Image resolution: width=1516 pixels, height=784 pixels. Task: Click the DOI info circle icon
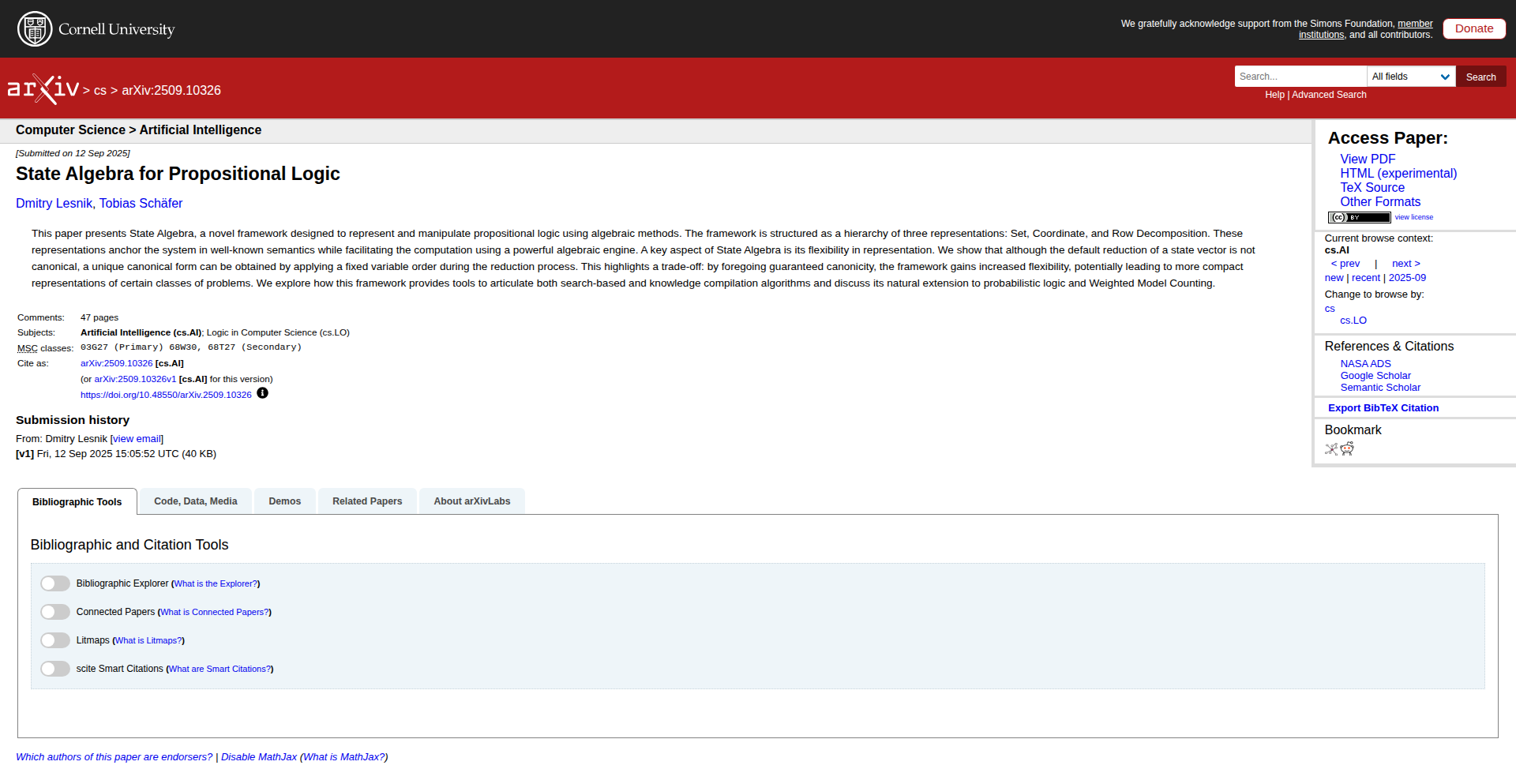tap(263, 393)
